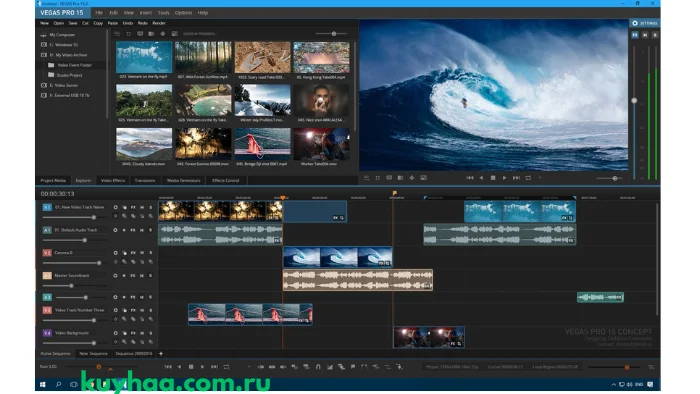Switch to New Sequence tab

click(x=93, y=353)
